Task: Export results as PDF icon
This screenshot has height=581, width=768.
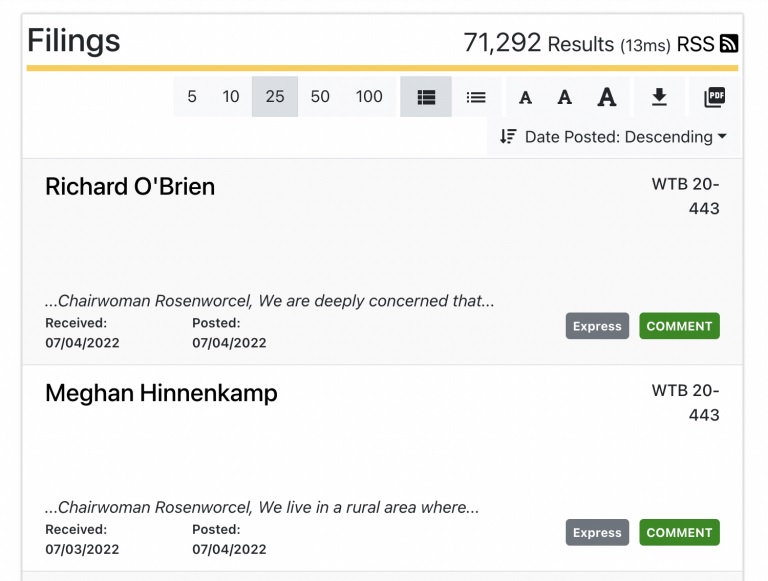Action: 715,97
